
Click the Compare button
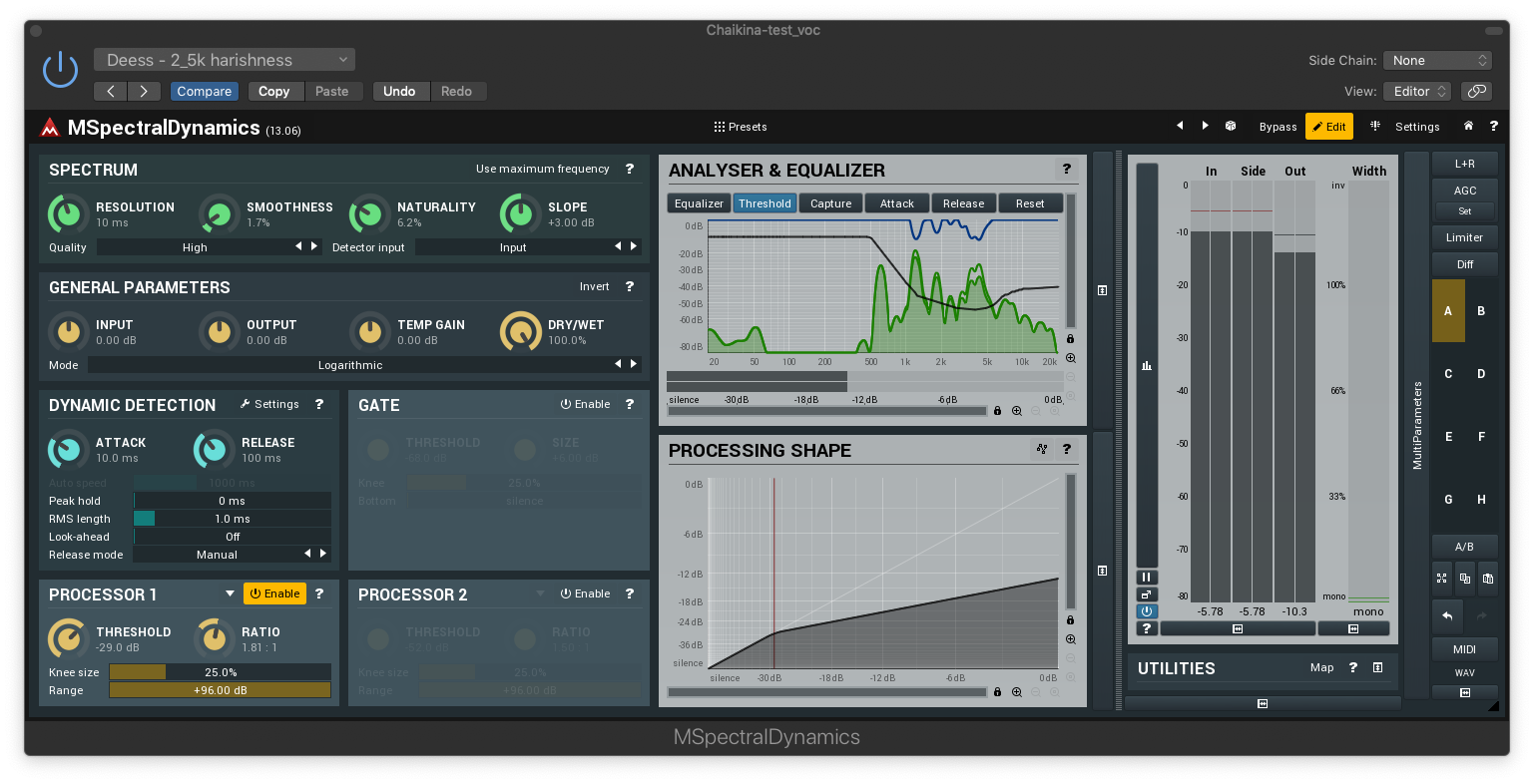tap(205, 91)
